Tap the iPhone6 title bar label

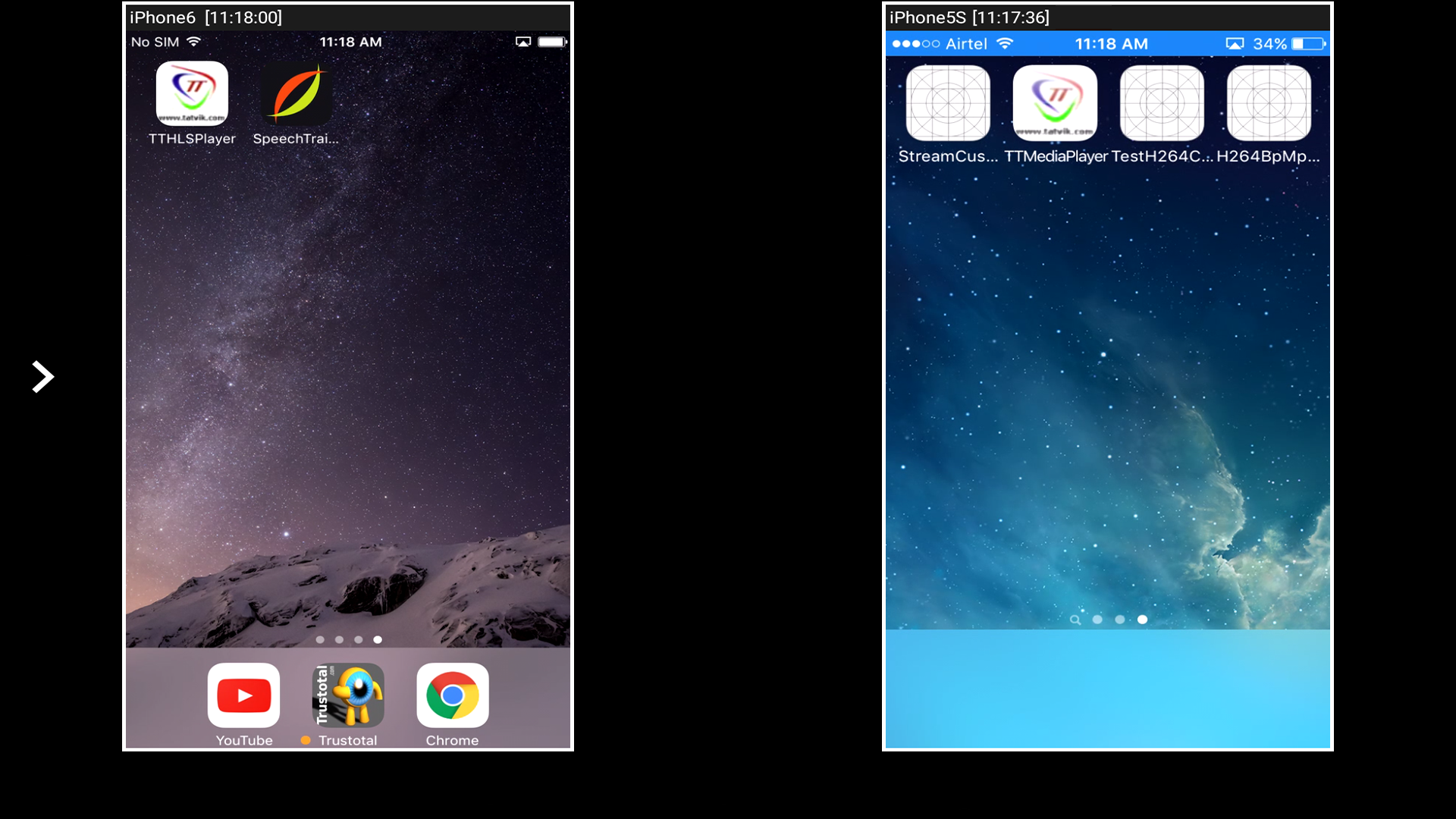pyautogui.click(x=205, y=17)
